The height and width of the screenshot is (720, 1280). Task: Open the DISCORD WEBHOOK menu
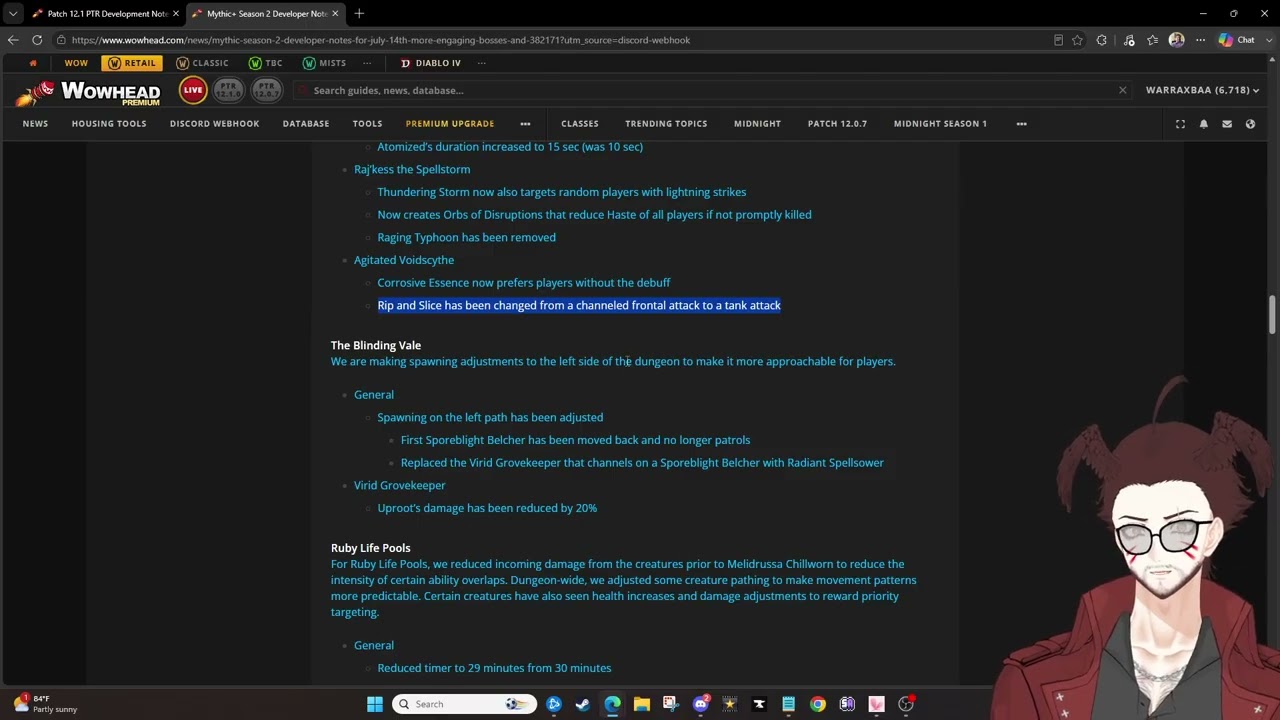click(x=214, y=124)
